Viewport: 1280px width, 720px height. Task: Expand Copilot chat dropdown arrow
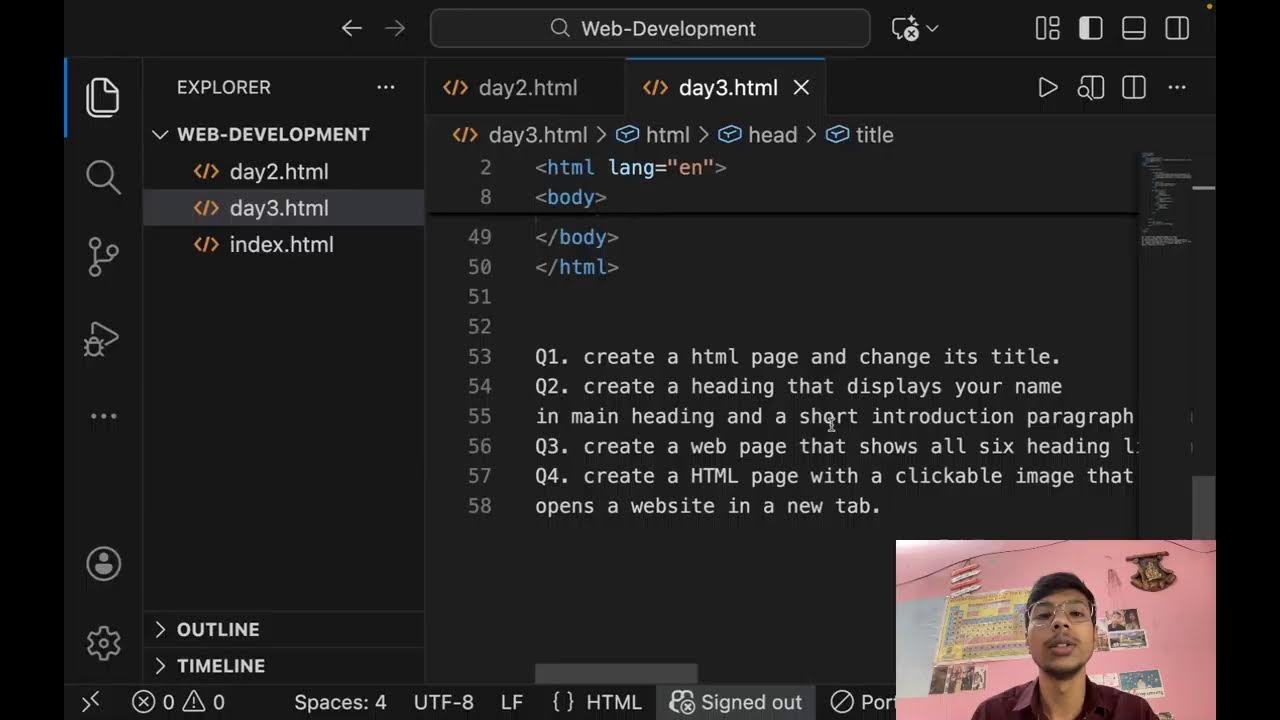tap(933, 28)
